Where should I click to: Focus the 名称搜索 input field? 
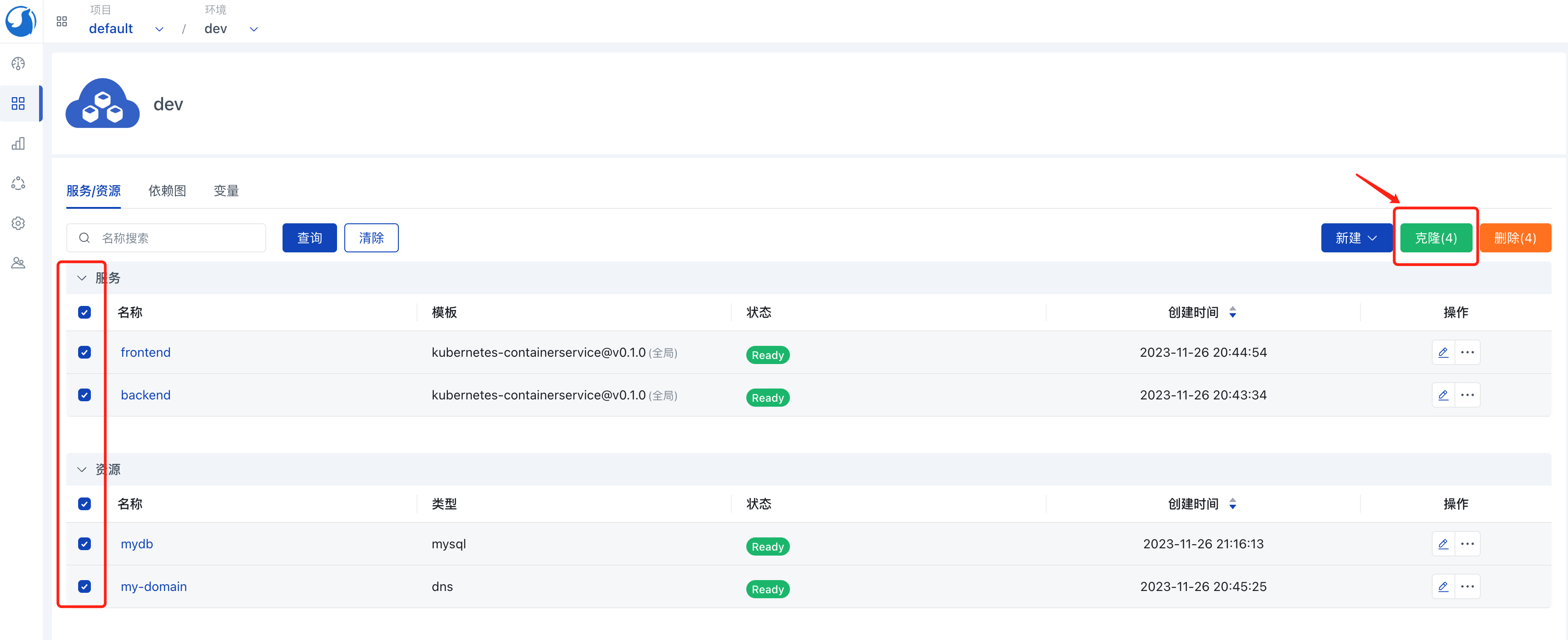point(166,238)
